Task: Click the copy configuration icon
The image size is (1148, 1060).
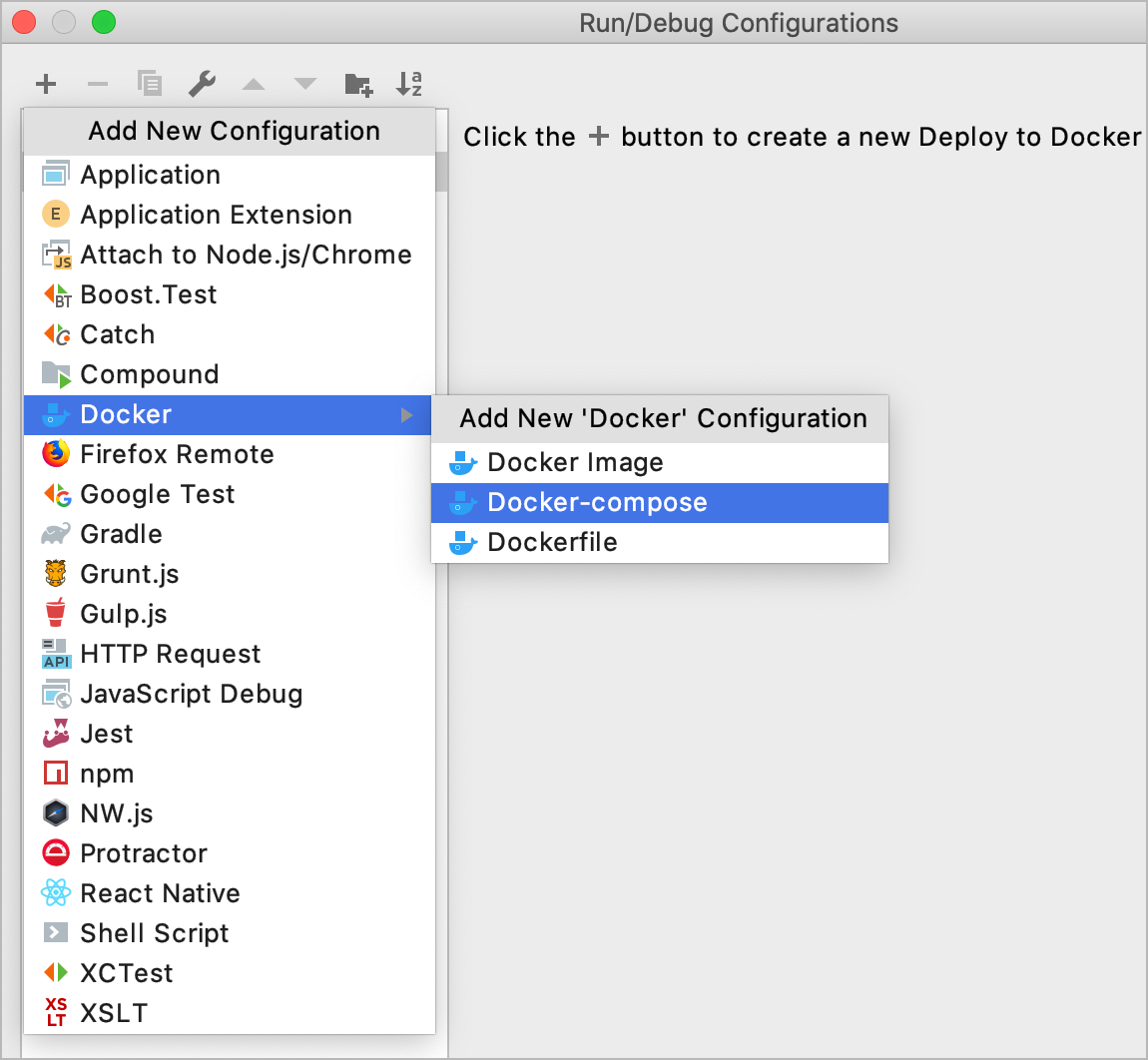Action: pyautogui.click(x=150, y=84)
